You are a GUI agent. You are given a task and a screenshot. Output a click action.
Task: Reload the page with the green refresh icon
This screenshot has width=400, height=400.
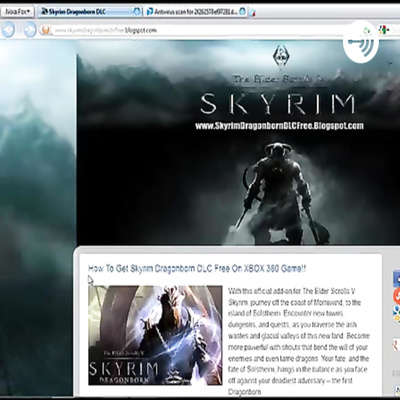tap(367, 31)
